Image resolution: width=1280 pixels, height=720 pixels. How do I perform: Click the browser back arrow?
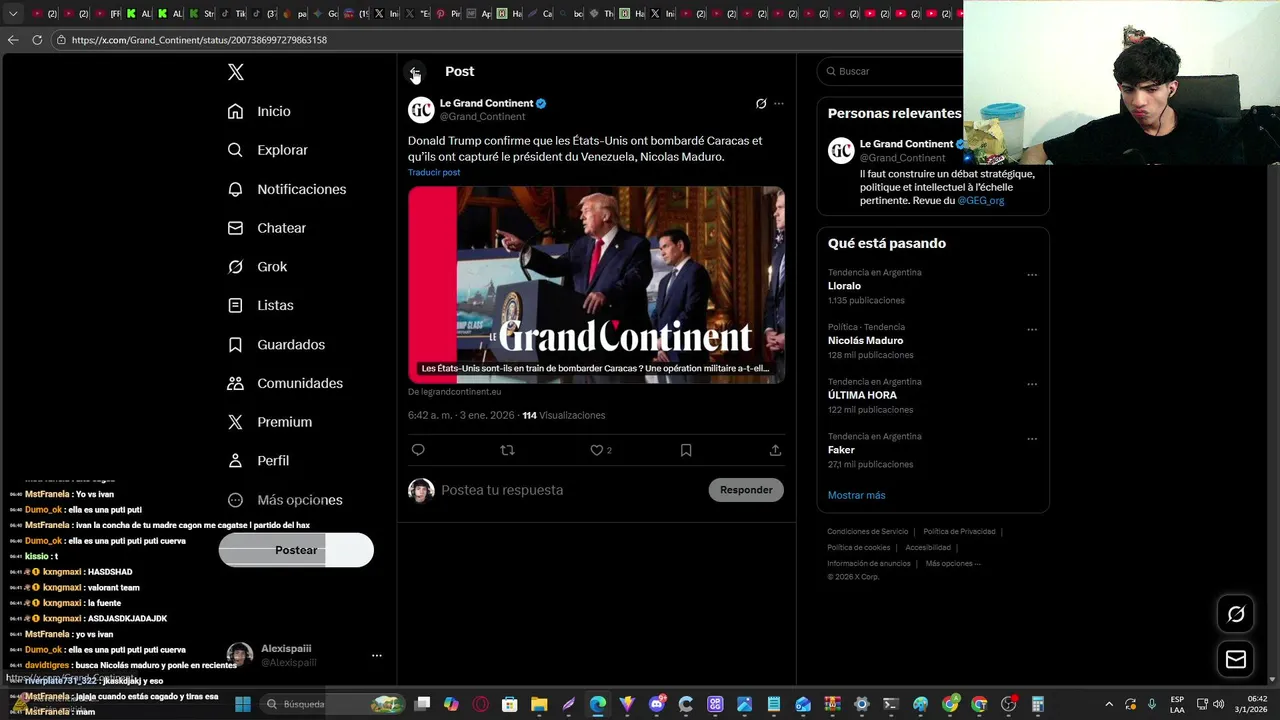click(13, 40)
